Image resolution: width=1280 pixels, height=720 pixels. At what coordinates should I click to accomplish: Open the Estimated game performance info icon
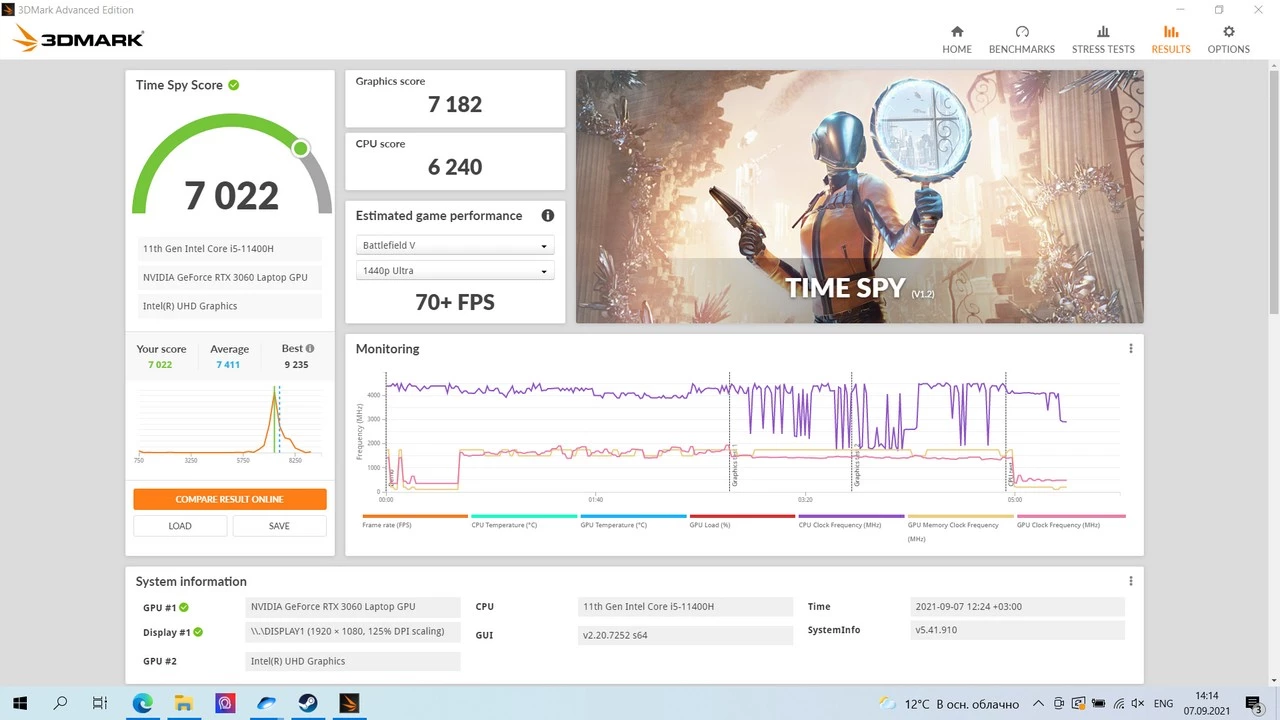(547, 215)
